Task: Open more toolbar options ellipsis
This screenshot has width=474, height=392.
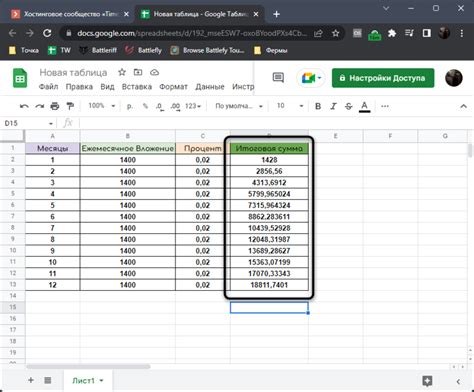Action: [x=385, y=106]
